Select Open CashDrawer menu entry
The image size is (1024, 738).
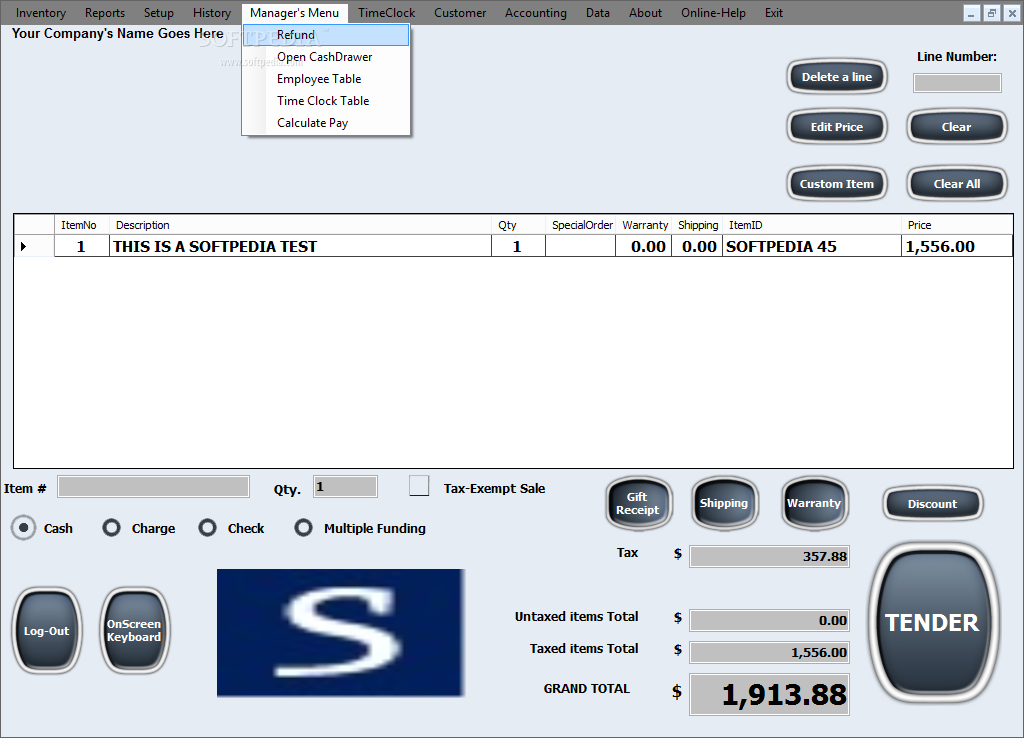coord(326,57)
